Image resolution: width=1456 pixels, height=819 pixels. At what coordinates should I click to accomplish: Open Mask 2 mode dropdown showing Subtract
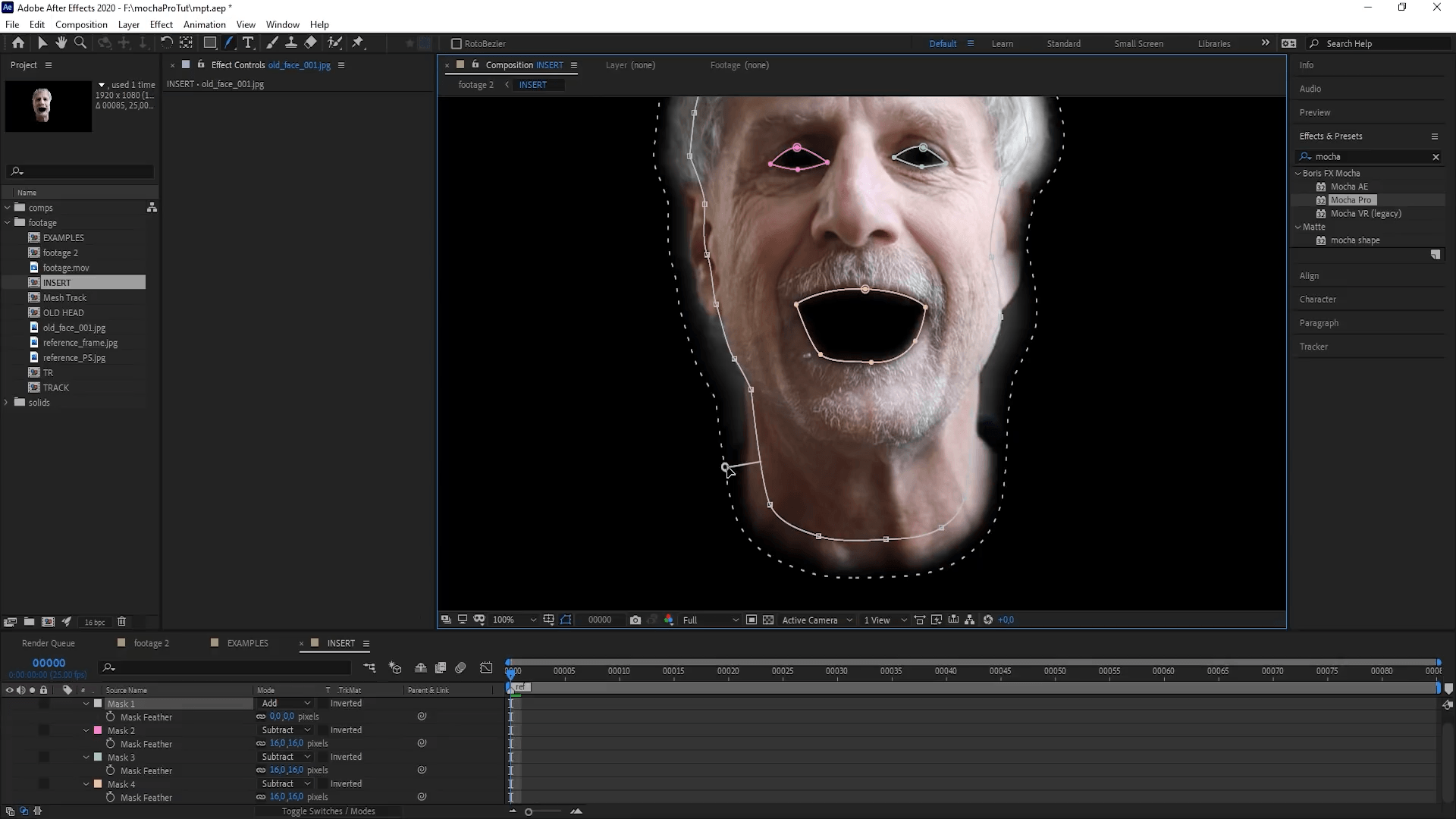pyautogui.click(x=286, y=730)
